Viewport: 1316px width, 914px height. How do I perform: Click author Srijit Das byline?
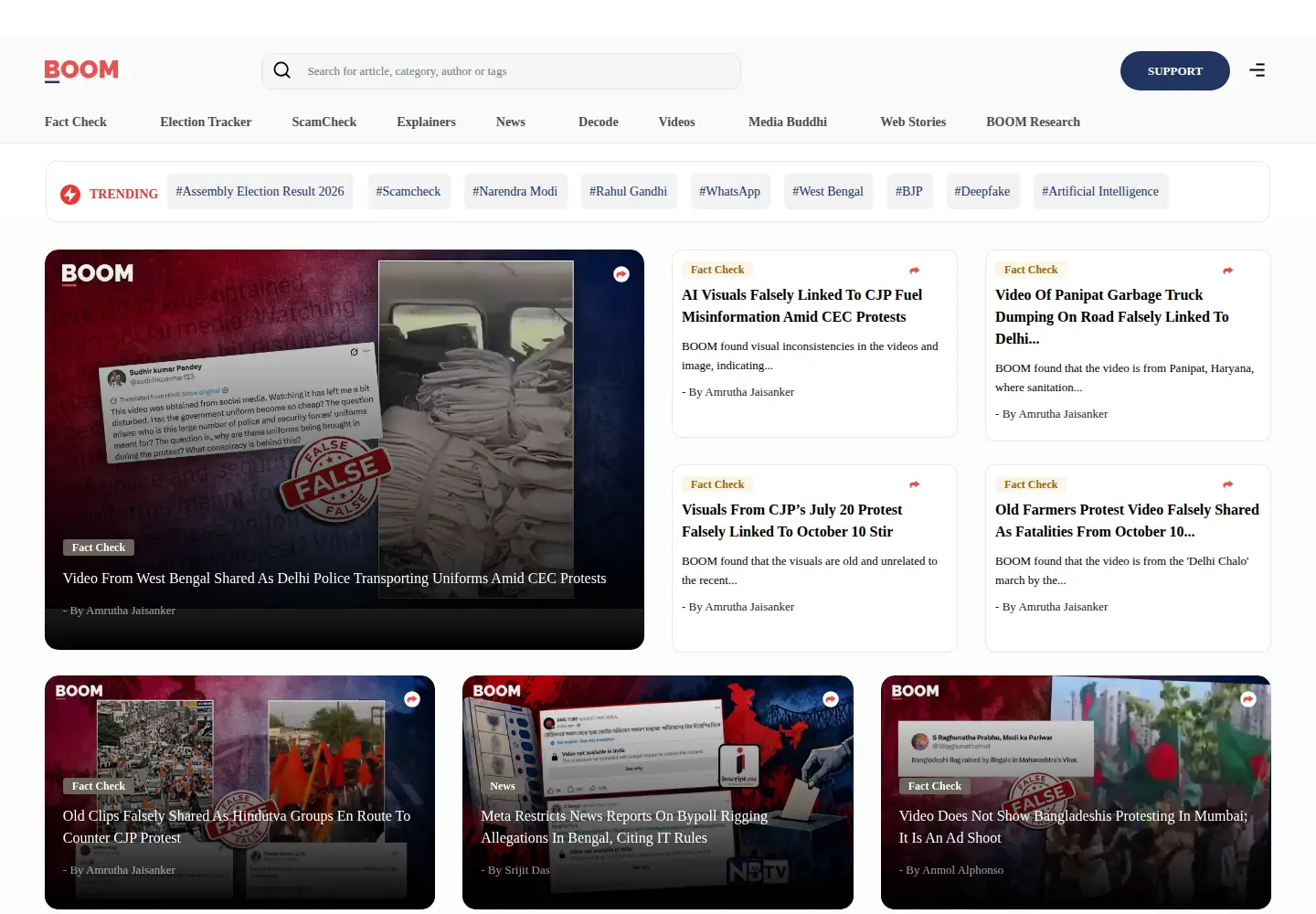coord(515,870)
